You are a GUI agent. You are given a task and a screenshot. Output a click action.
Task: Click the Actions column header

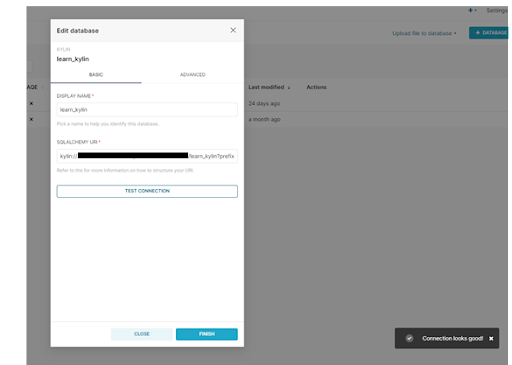coord(316,87)
